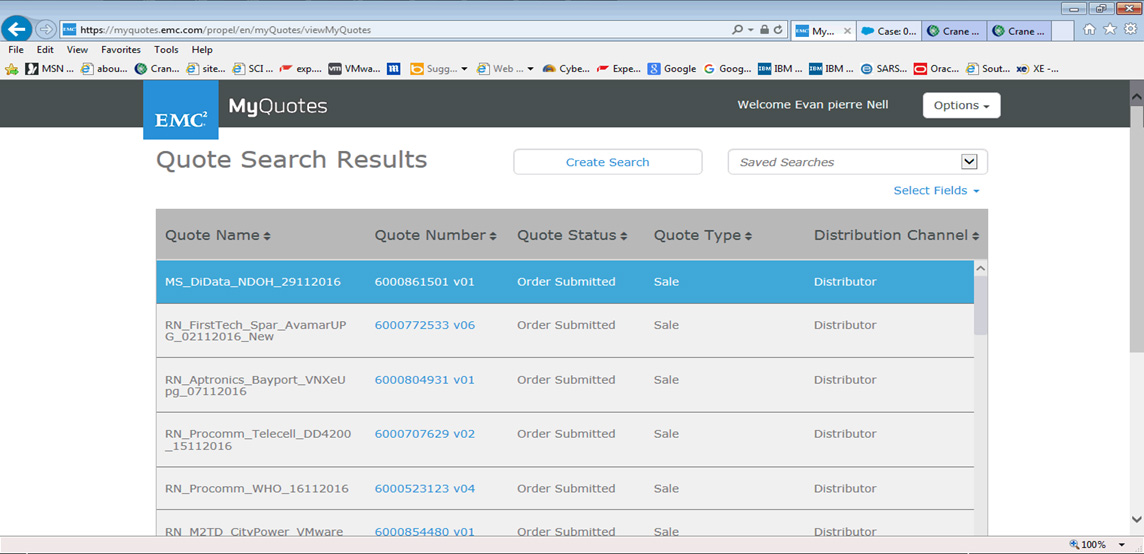Viewport: 1144px width, 554px height.
Task: Open the Select Fields dropdown
Action: point(936,191)
